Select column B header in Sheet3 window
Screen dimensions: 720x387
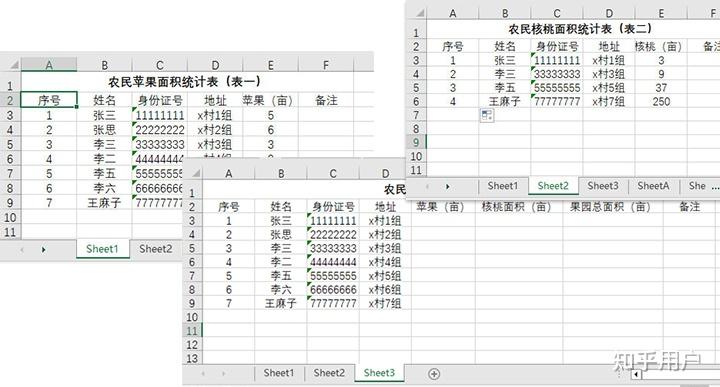(281, 174)
